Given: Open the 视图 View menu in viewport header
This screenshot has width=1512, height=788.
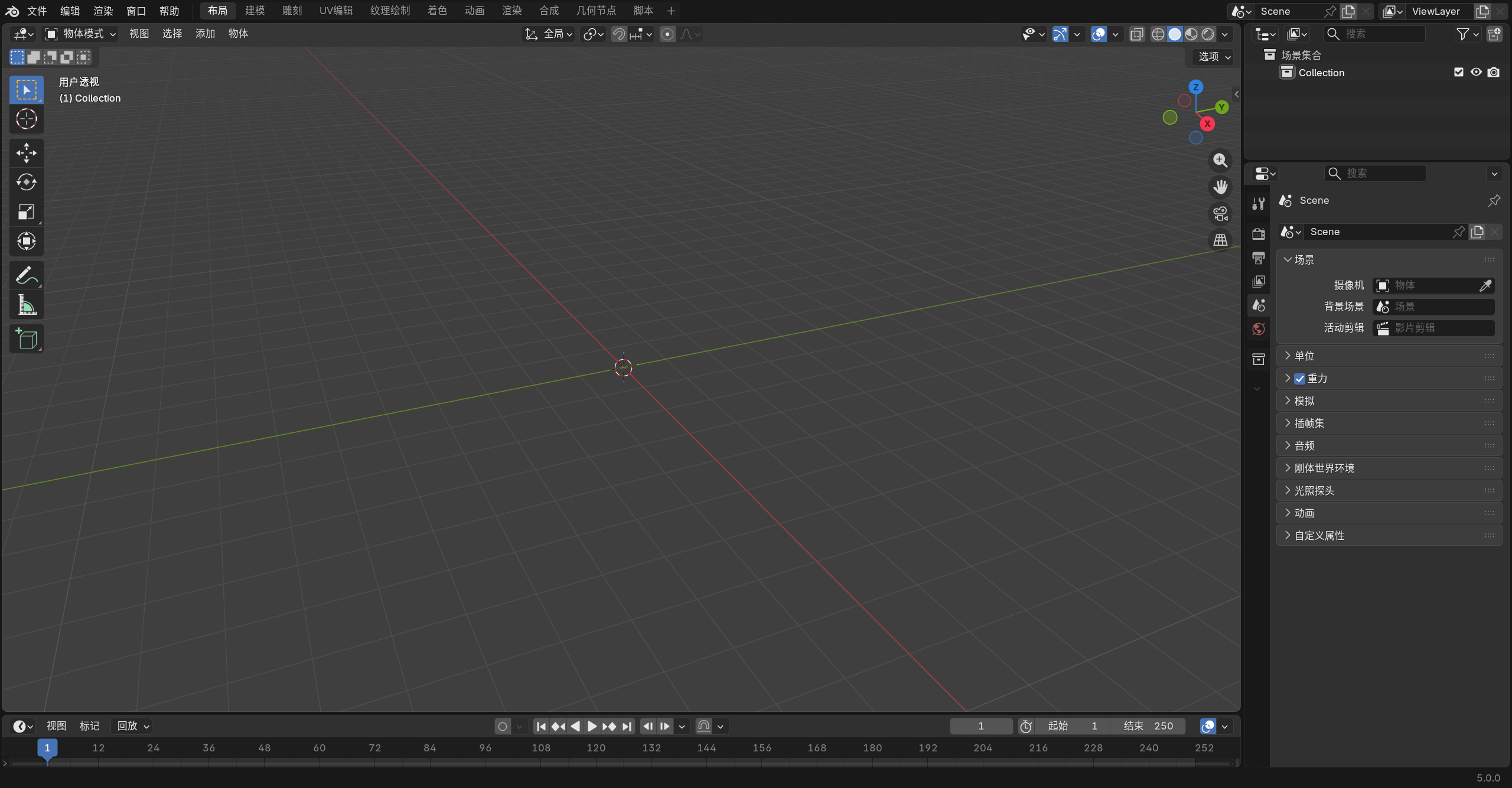Looking at the screenshot, I should (x=139, y=34).
